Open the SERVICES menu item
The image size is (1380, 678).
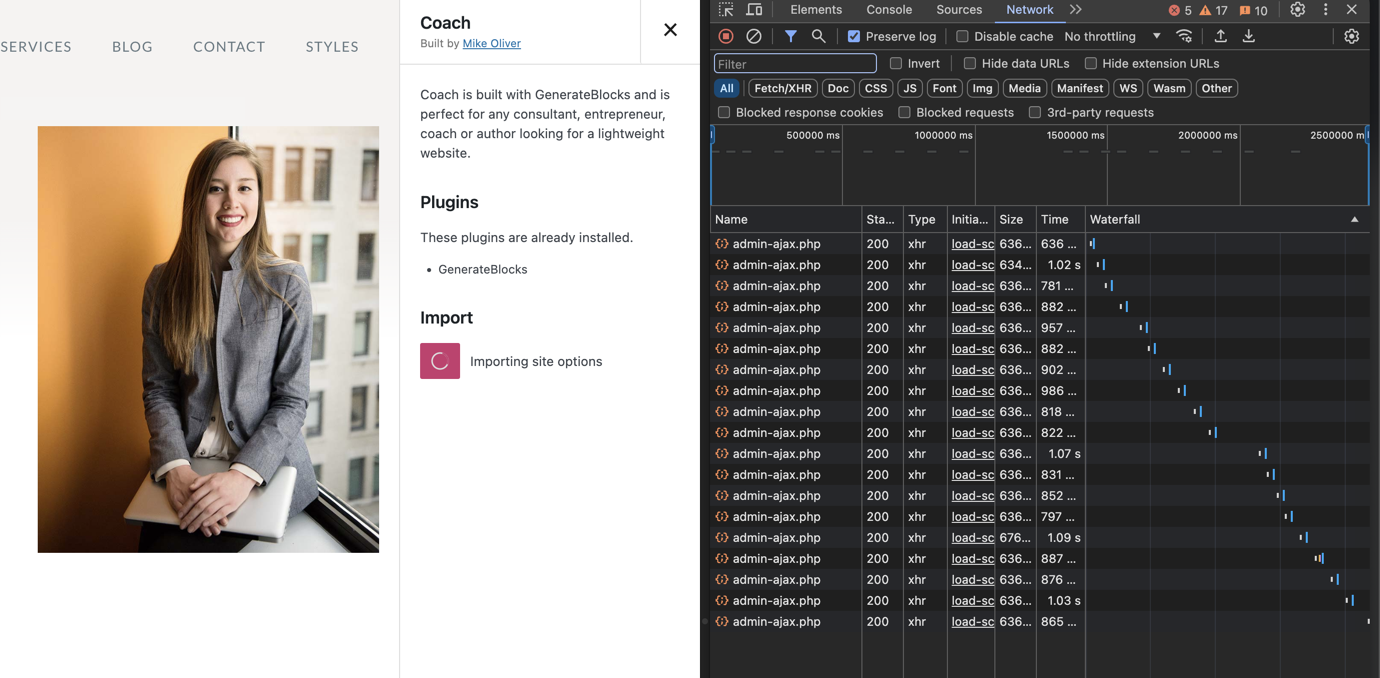36,46
